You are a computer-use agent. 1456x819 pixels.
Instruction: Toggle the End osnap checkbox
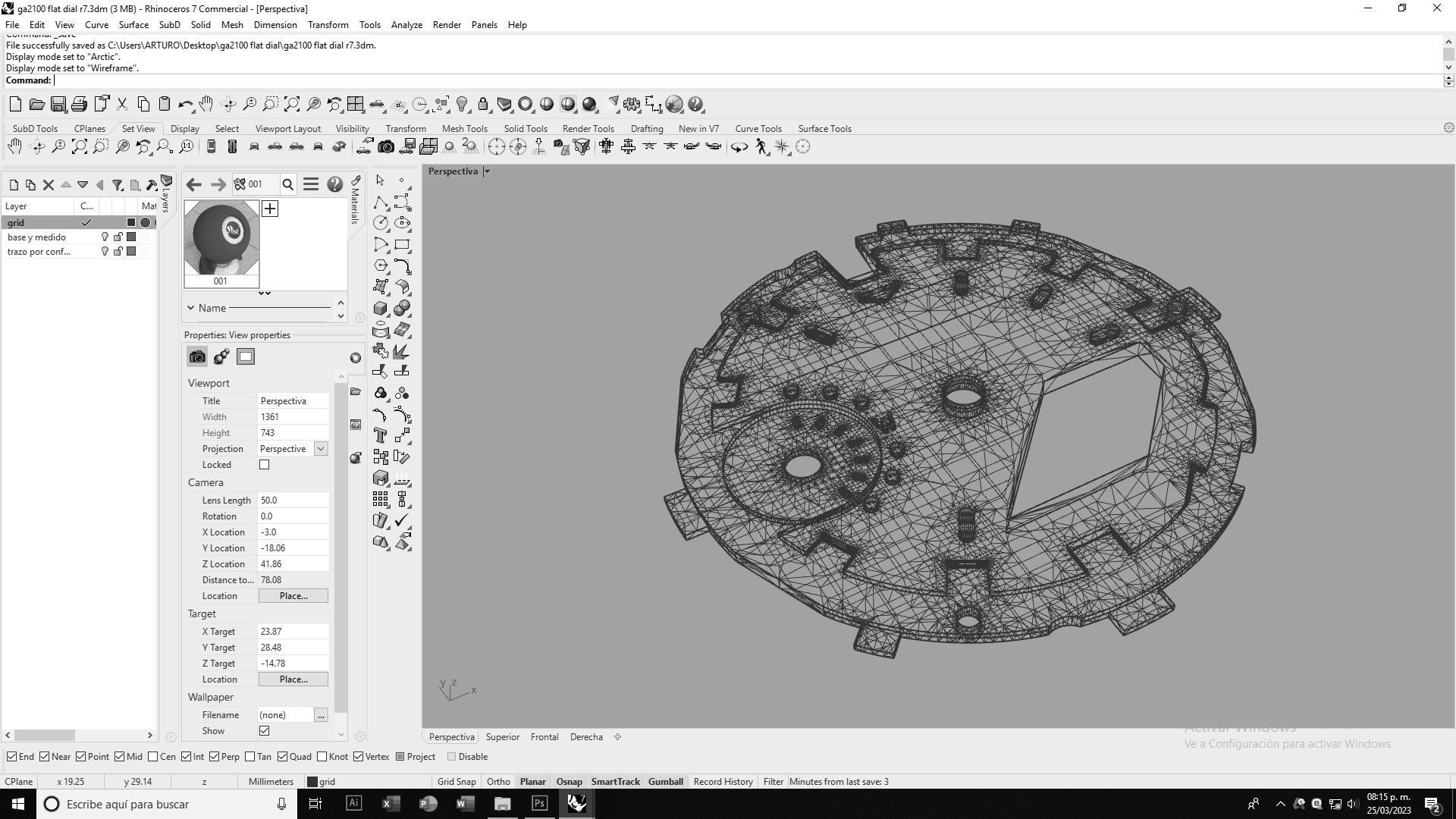[11, 757]
